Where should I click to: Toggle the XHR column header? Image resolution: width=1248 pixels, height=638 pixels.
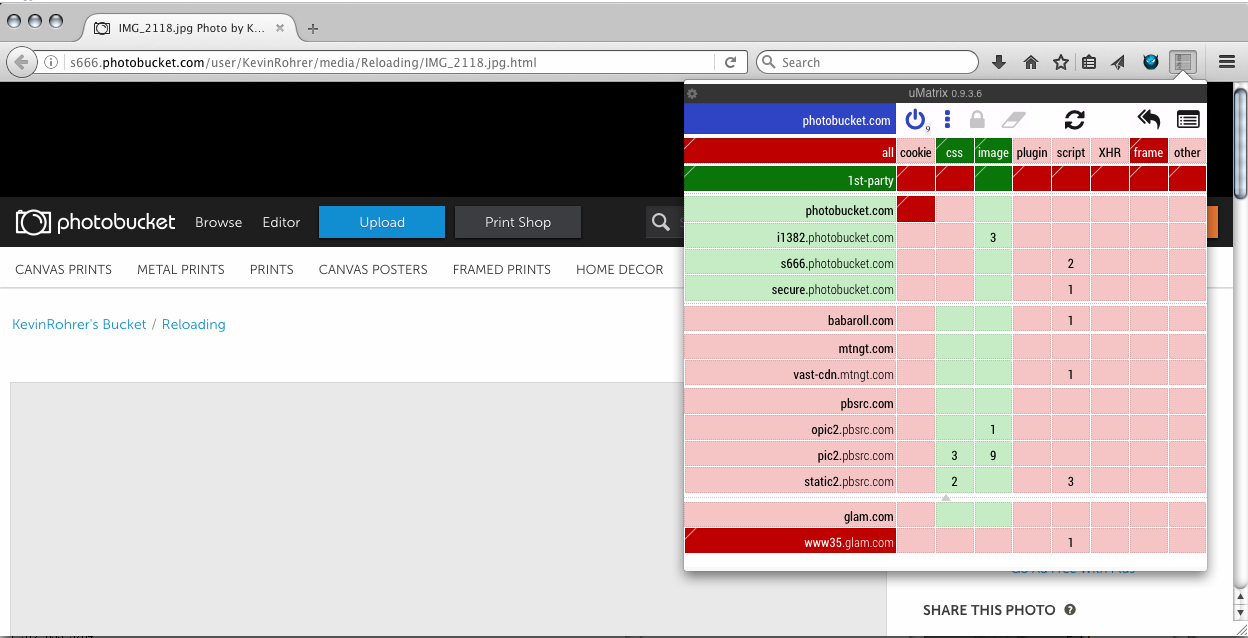pyautogui.click(x=1110, y=152)
